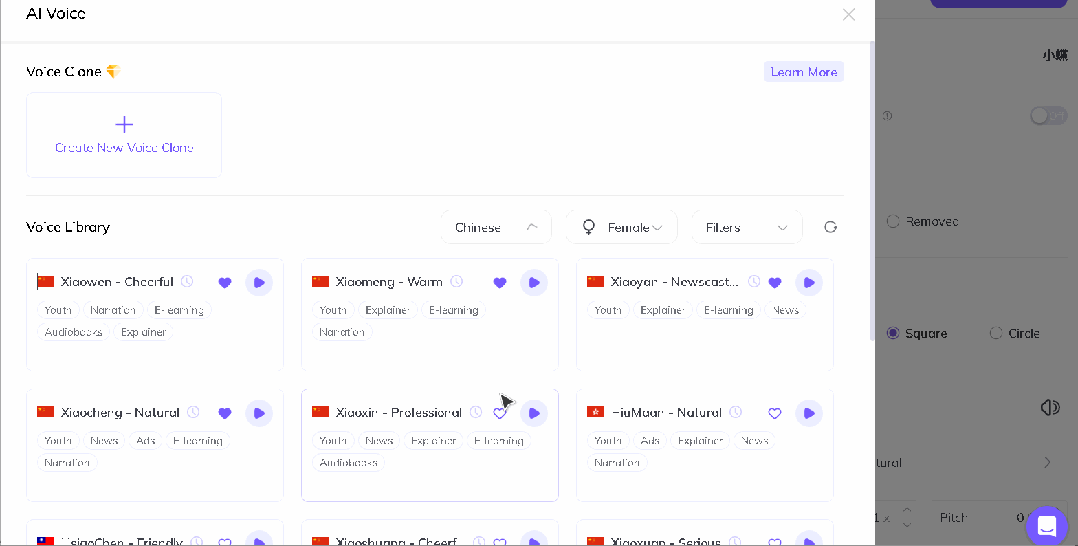Click the clock icon beside Xiaoyan - Newscast
Viewport: 1078px width, 546px height.
point(754,281)
